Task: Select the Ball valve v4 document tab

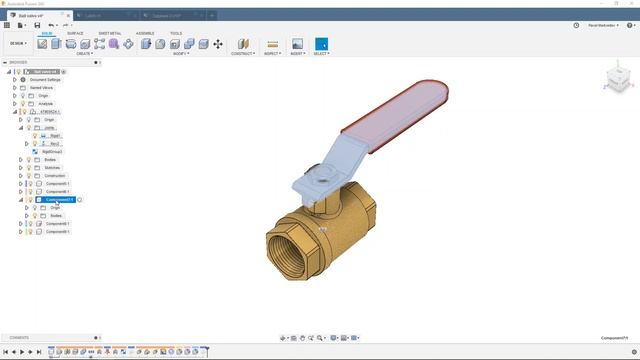Action: pos(40,16)
